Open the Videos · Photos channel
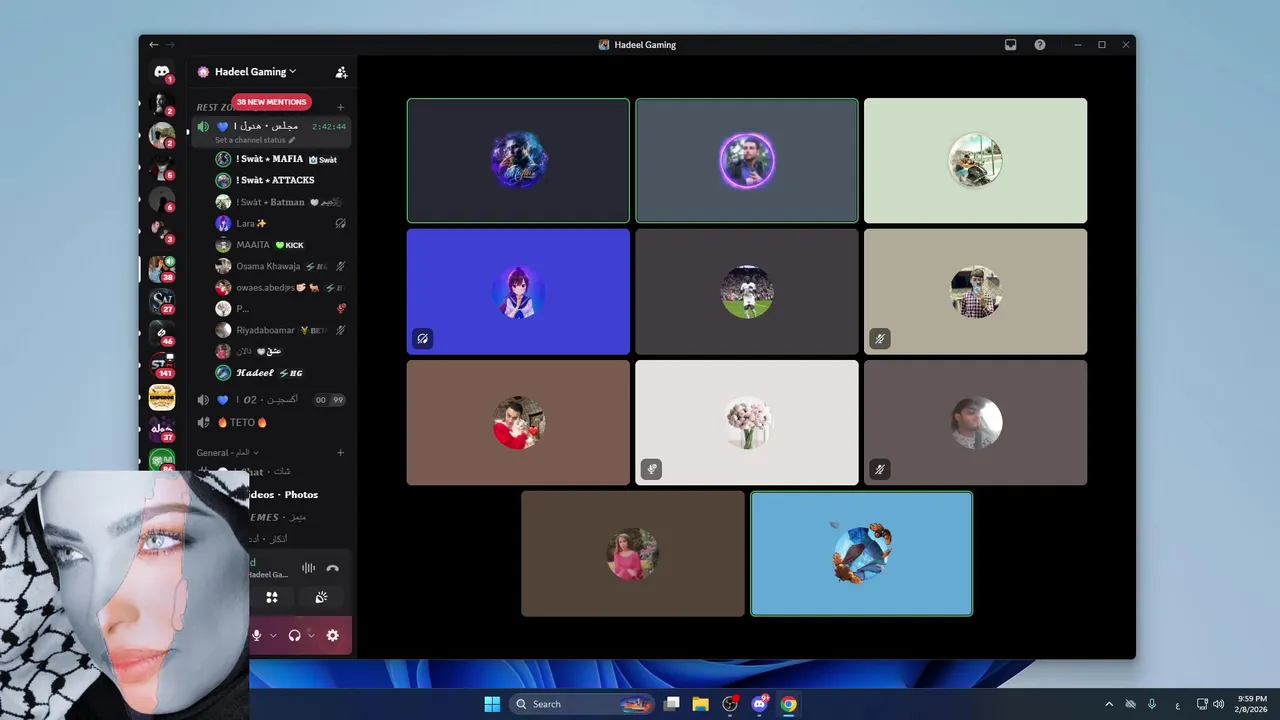This screenshot has width=1280, height=720. (284, 494)
